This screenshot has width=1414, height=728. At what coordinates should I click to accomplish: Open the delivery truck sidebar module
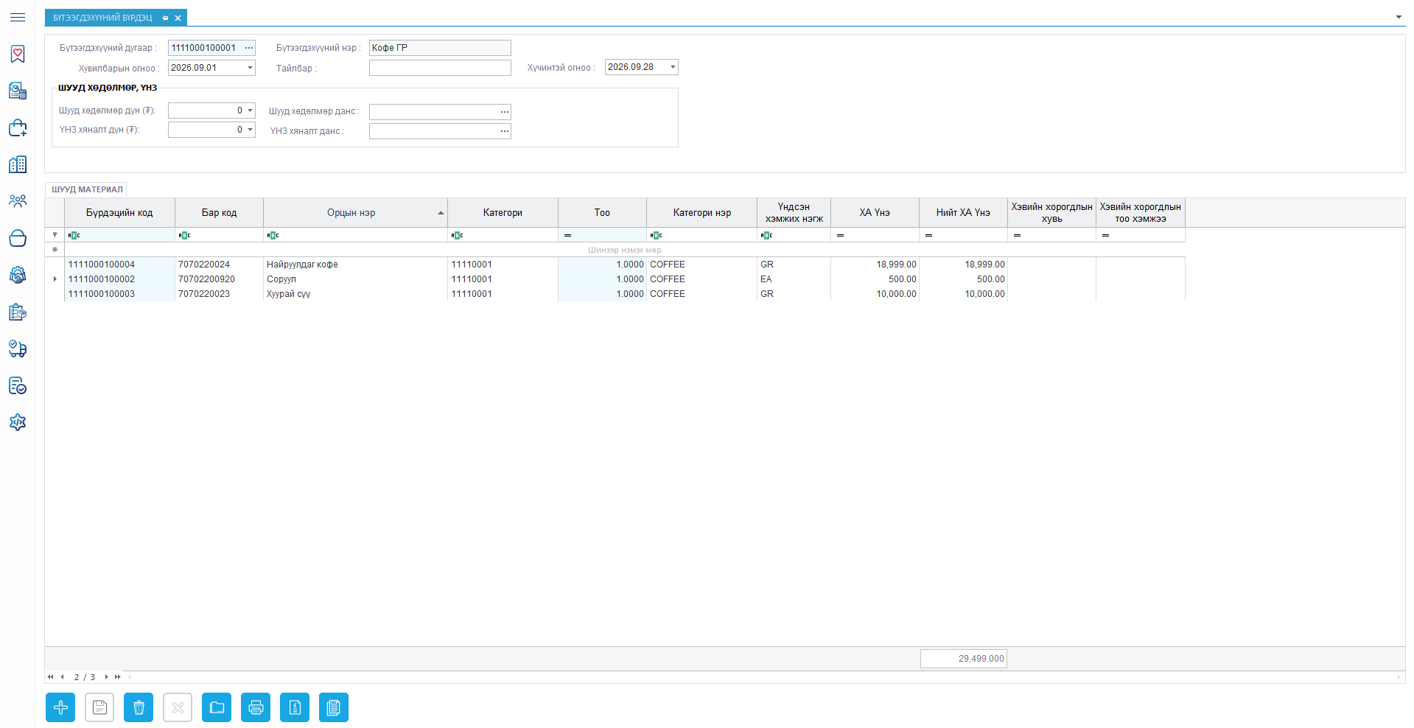17,349
